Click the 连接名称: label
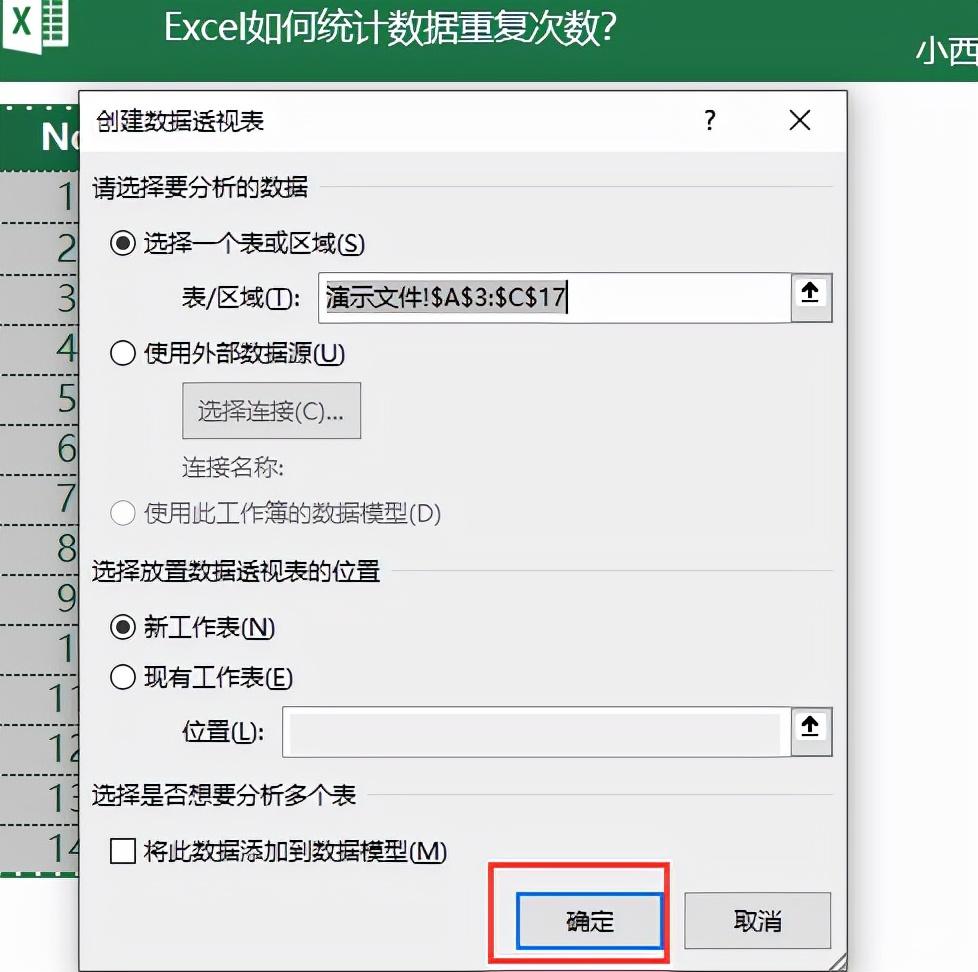978x972 pixels. click(x=233, y=467)
